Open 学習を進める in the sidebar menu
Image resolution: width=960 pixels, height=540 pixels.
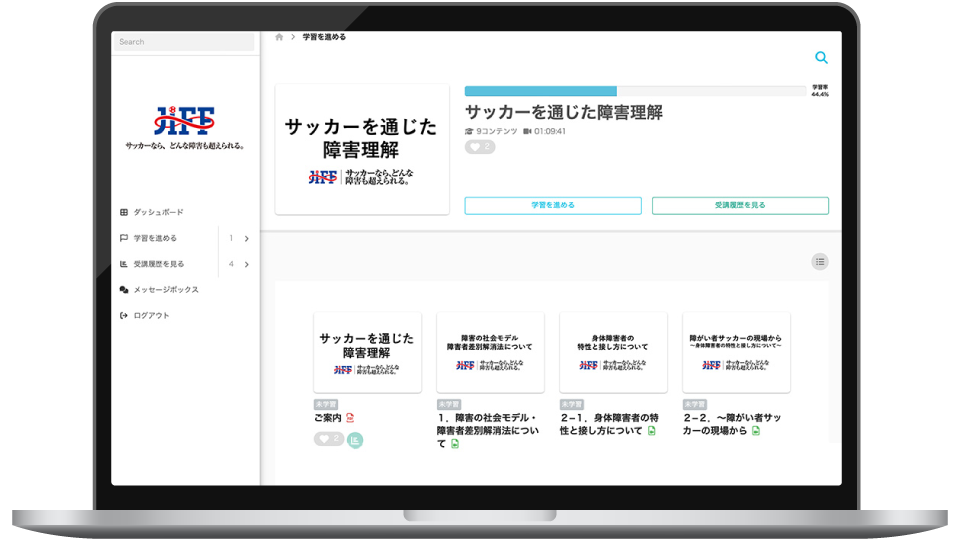[156, 238]
